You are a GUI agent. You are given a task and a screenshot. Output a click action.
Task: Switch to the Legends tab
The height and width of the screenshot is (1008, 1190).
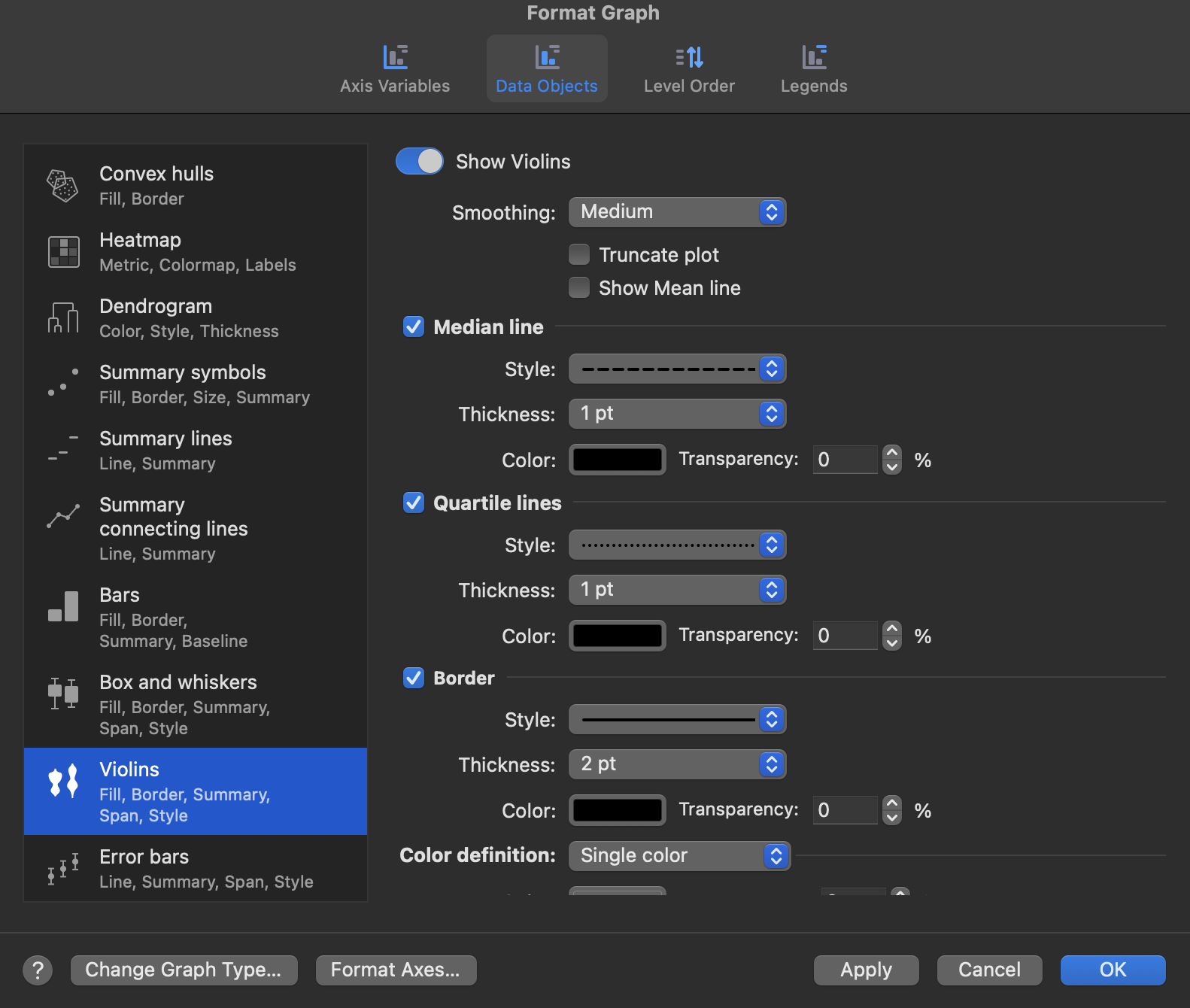pyautogui.click(x=814, y=68)
